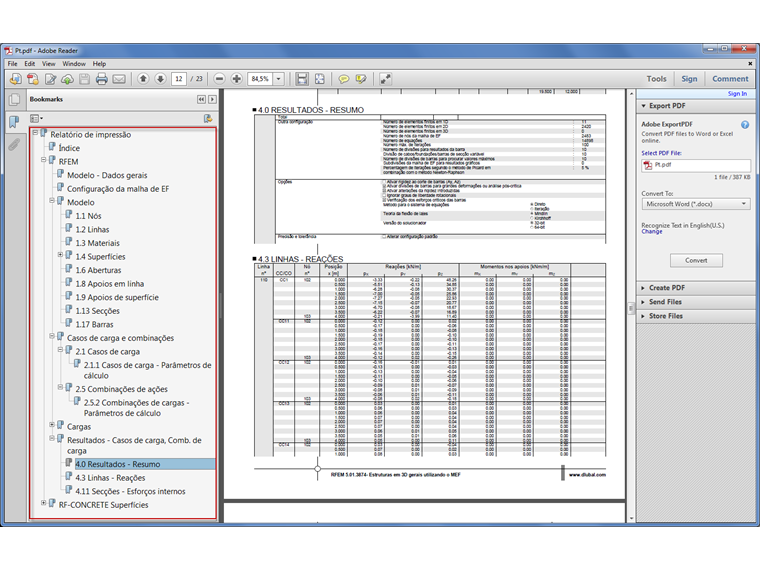Click the Print toolbar icon

101,79
